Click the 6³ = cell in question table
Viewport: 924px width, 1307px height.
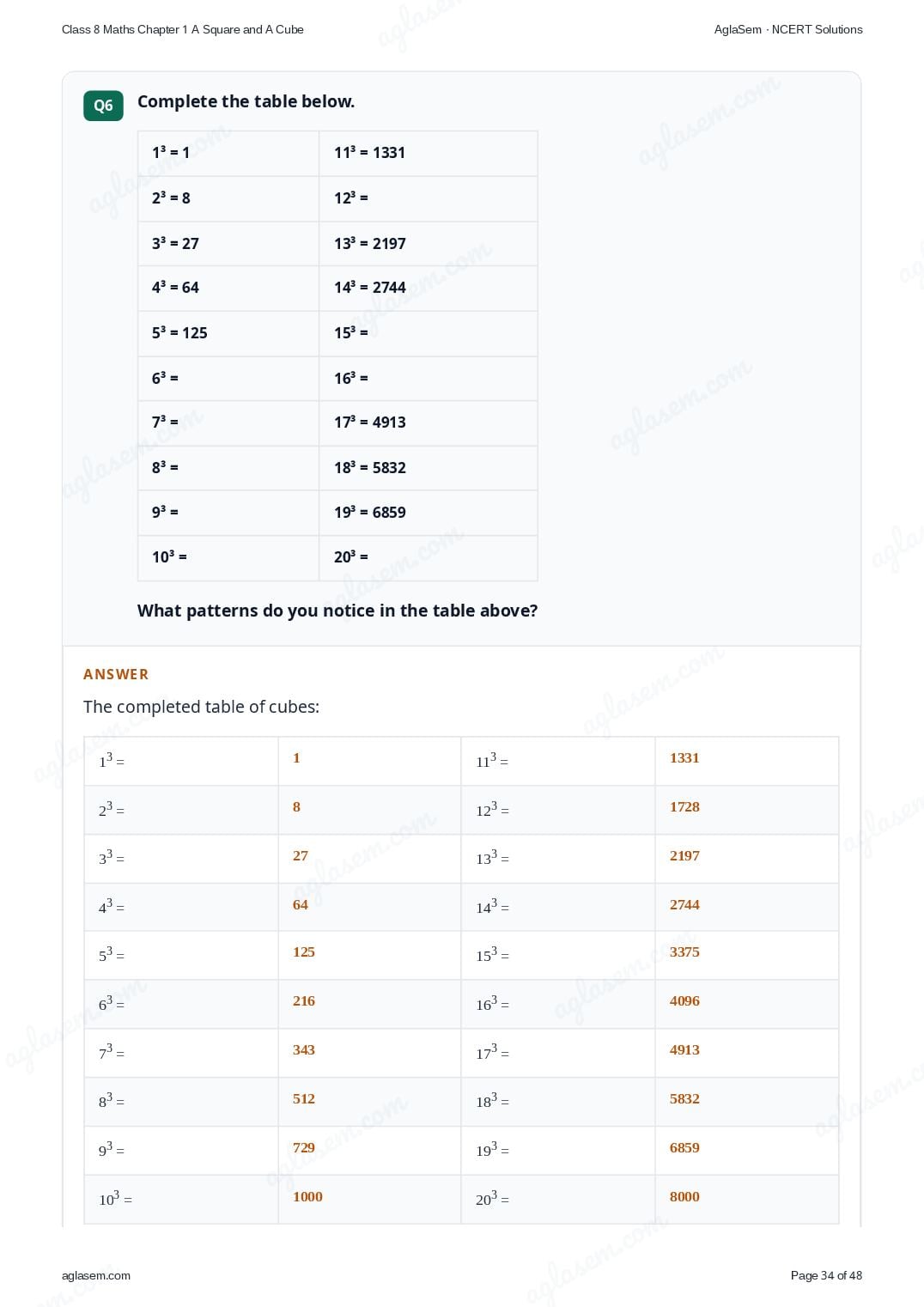coord(228,378)
